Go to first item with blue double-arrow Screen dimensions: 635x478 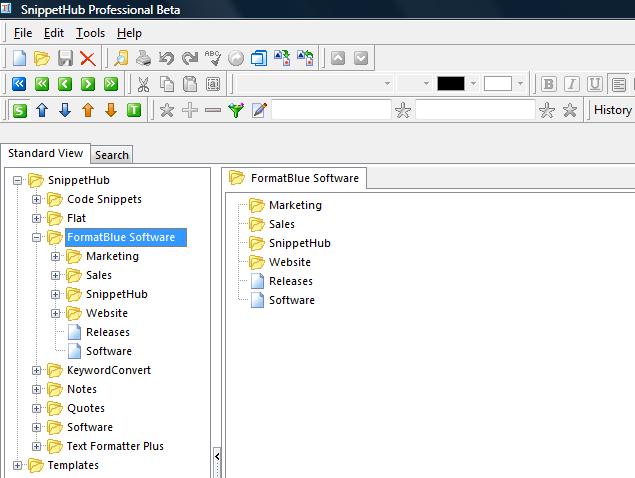click(19, 84)
